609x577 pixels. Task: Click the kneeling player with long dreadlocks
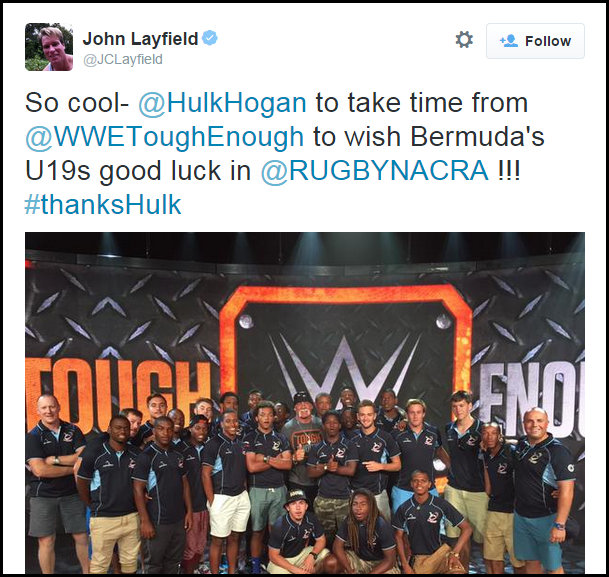363,532
